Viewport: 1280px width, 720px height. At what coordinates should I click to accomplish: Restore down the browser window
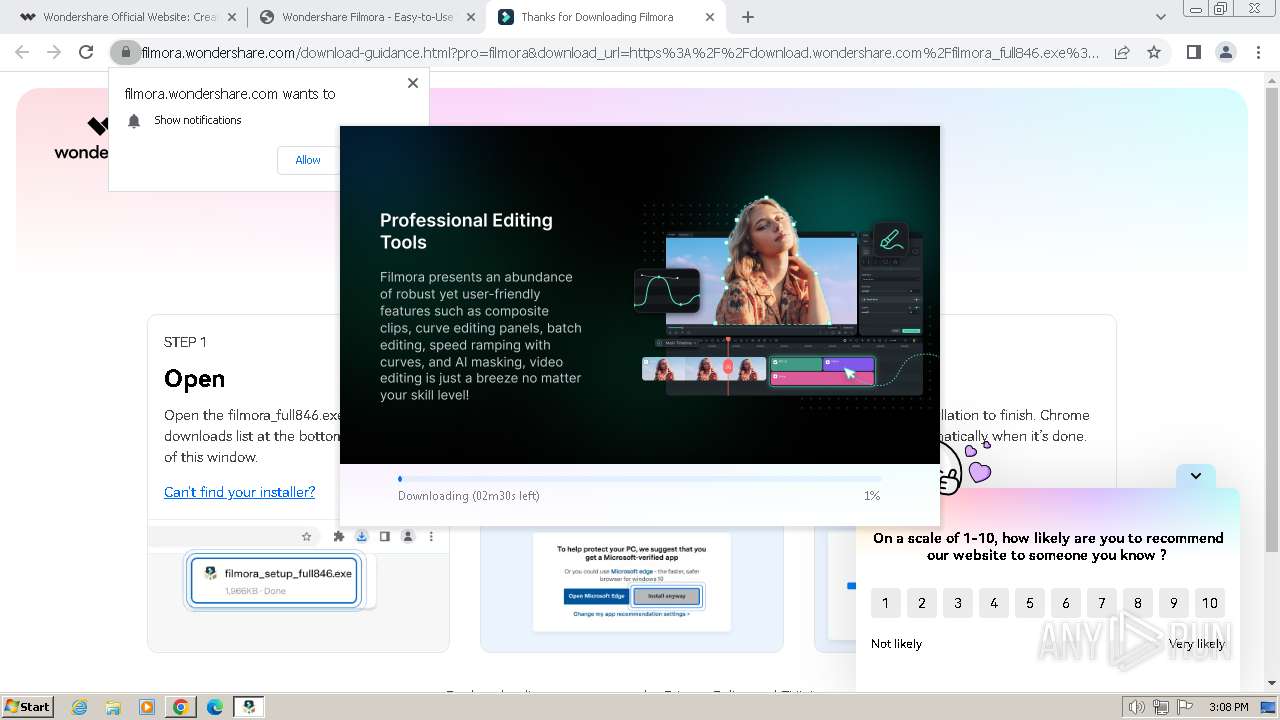click(x=1221, y=9)
